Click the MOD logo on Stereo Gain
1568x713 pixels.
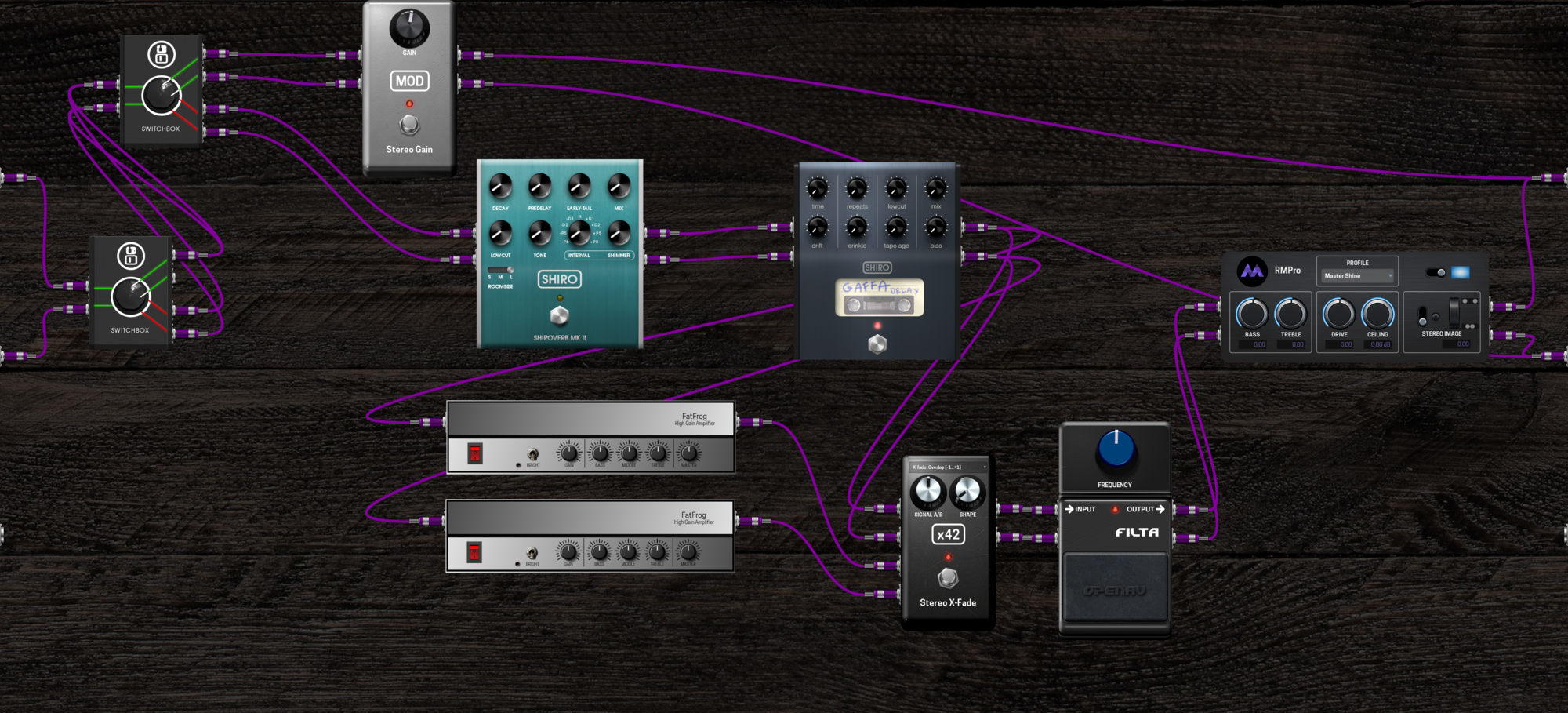pos(409,81)
